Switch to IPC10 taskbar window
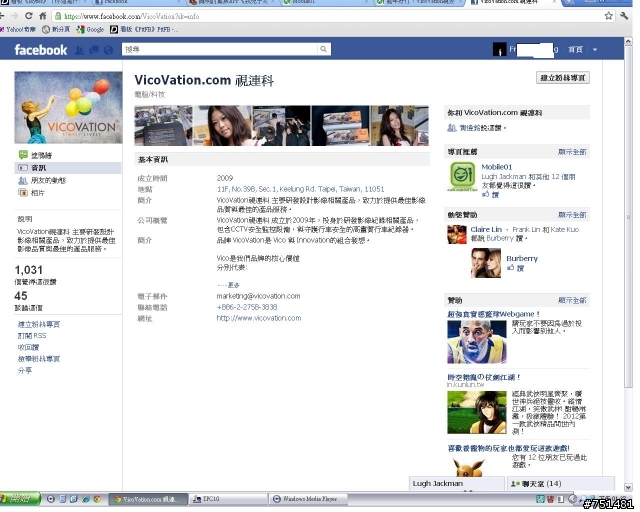Image resolution: width=640 pixels, height=512 pixels. 228,499
